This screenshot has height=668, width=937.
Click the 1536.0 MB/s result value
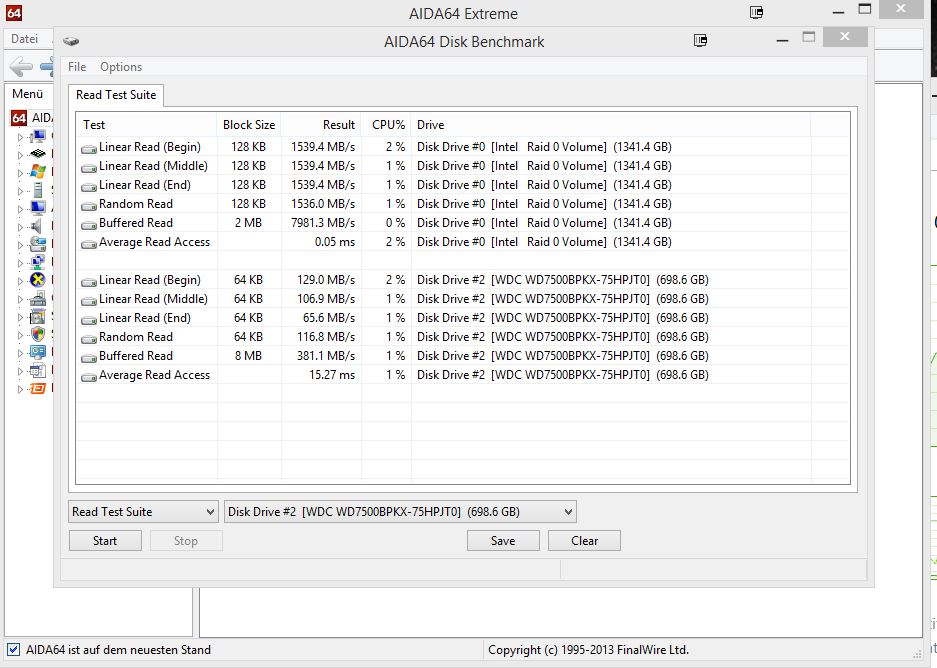pyautogui.click(x=323, y=204)
